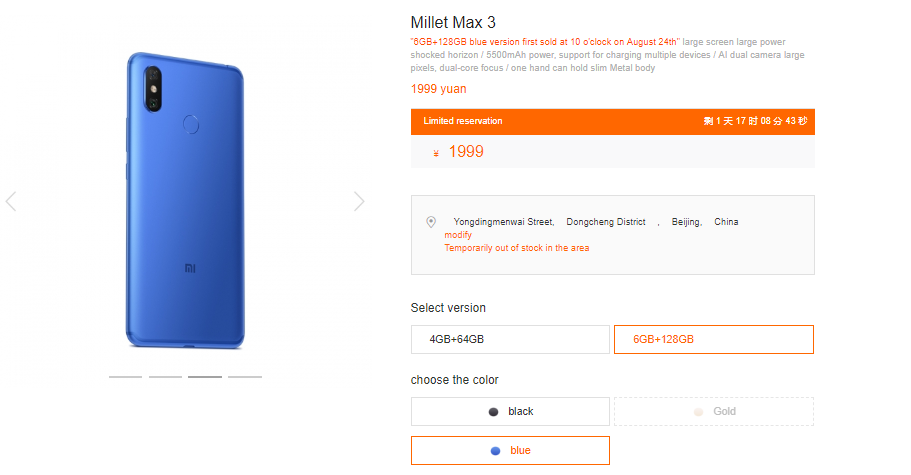Select the 4GB+64GB version
911x475 pixels.
510,340
